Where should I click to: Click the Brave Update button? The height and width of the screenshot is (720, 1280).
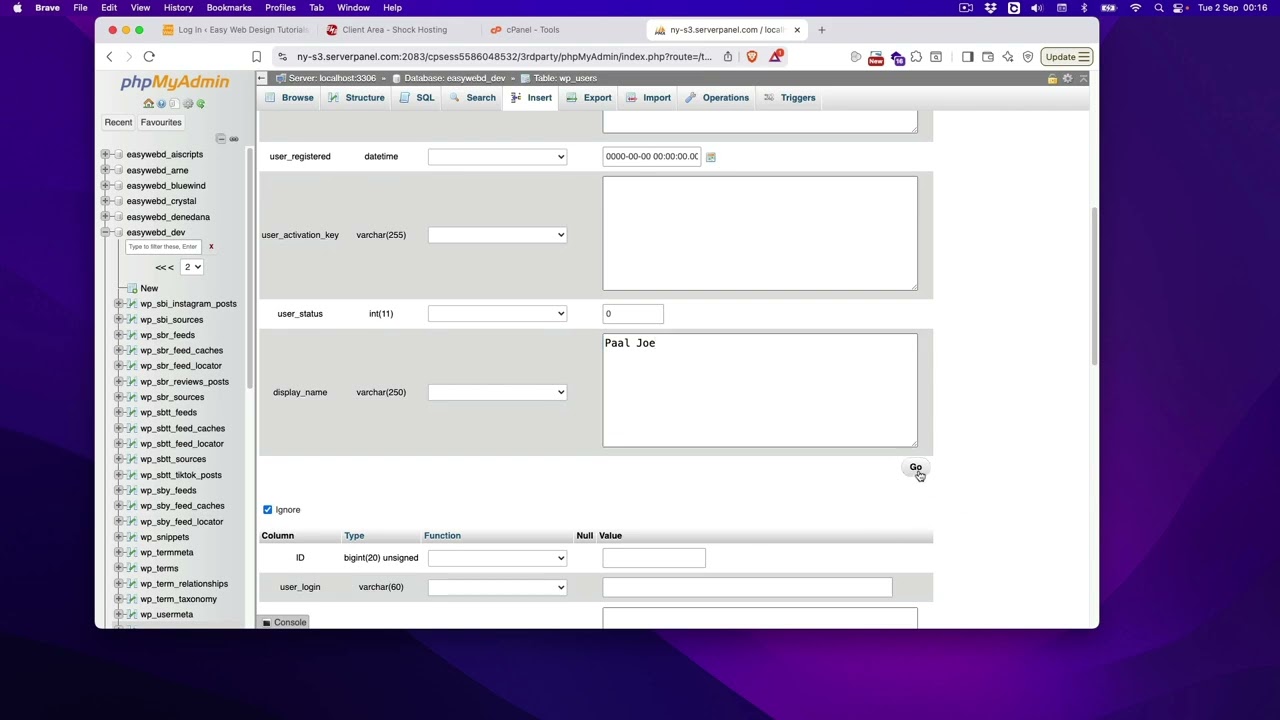tap(1066, 57)
